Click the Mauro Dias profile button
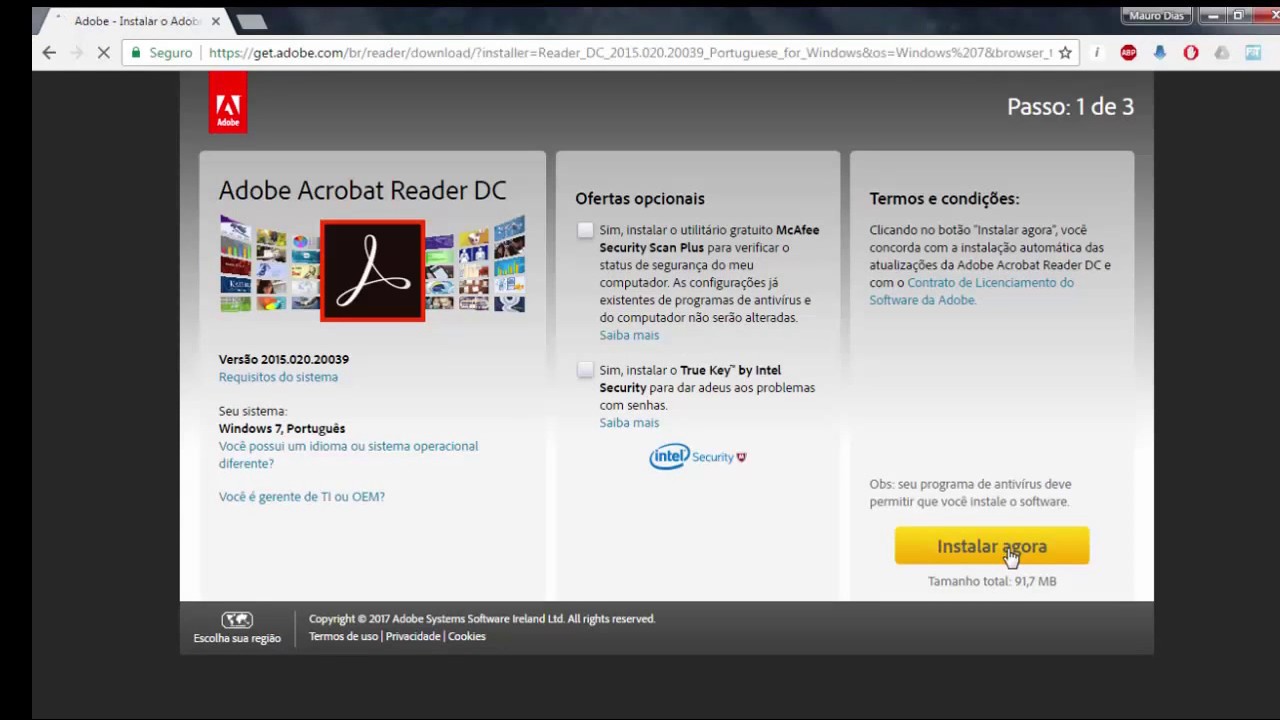The image size is (1280, 720). 1156,16
